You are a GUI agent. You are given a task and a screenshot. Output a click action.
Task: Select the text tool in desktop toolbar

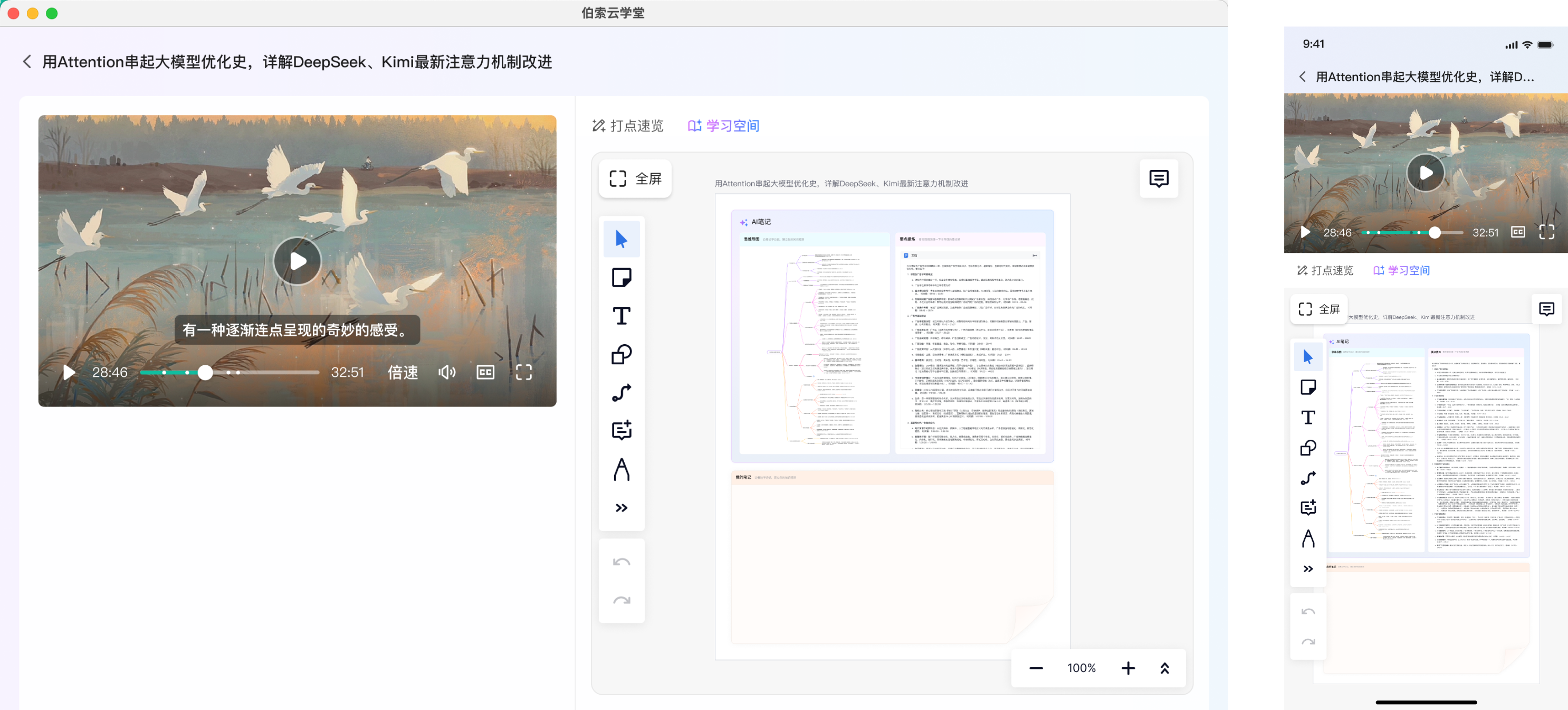[x=622, y=316]
